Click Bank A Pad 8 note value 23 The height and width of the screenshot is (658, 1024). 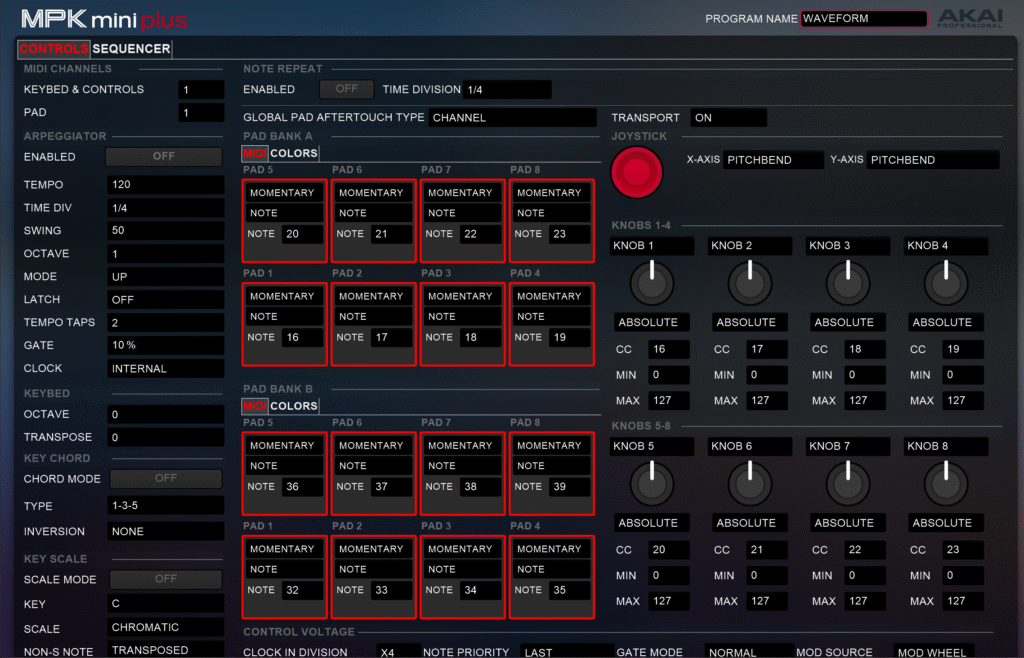(x=569, y=234)
